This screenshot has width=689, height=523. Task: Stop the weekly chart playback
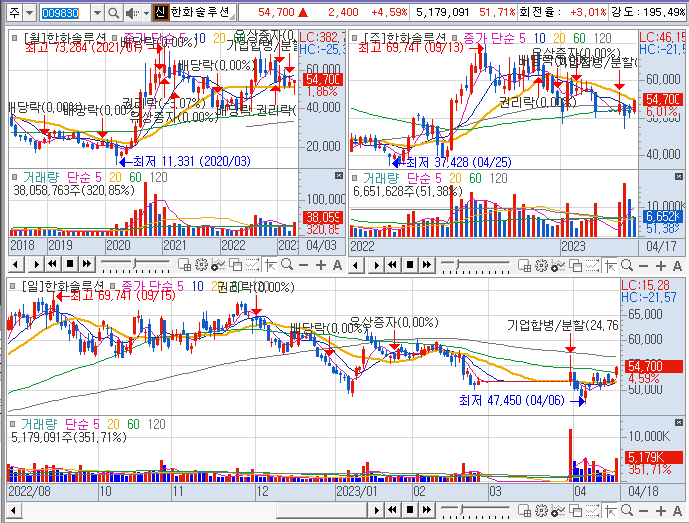(x=410, y=265)
